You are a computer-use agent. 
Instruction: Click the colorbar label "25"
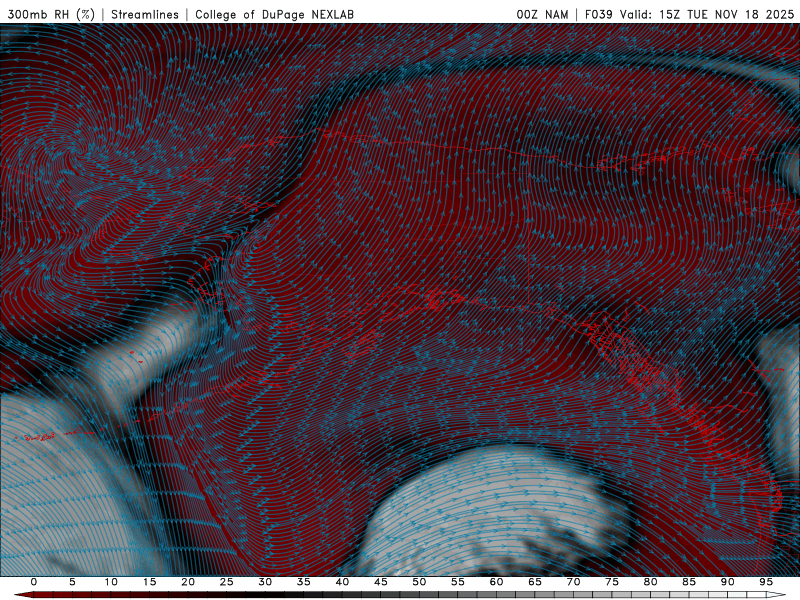pyautogui.click(x=227, y=582)
